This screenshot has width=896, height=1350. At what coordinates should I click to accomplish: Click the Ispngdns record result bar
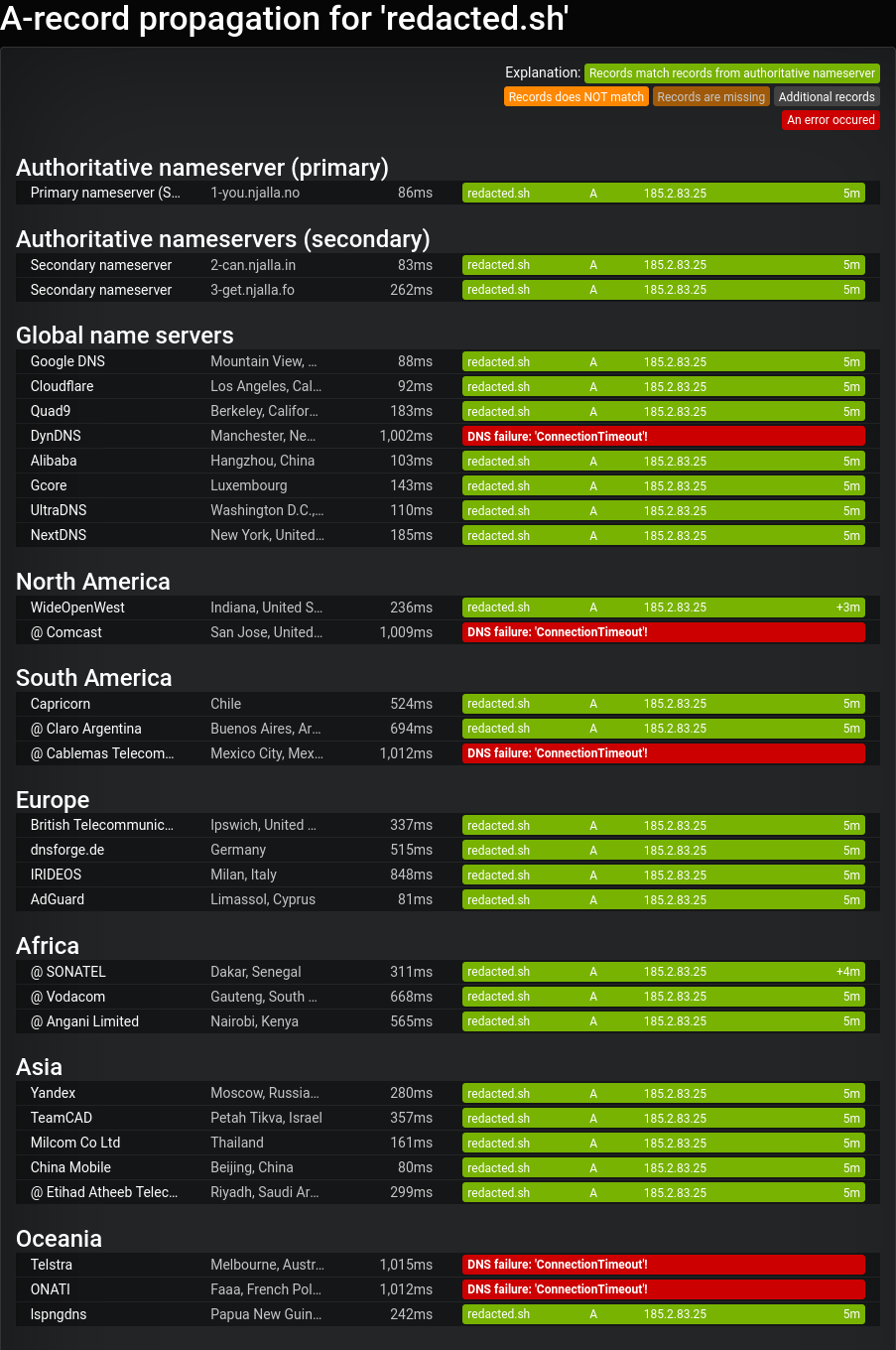pyautogui.click(x=664, y=1314)
